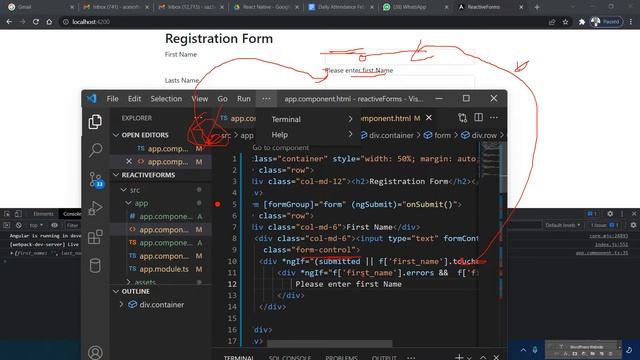Open console settings gear in DevTools

pyautogui.click(x=633, y=225)
